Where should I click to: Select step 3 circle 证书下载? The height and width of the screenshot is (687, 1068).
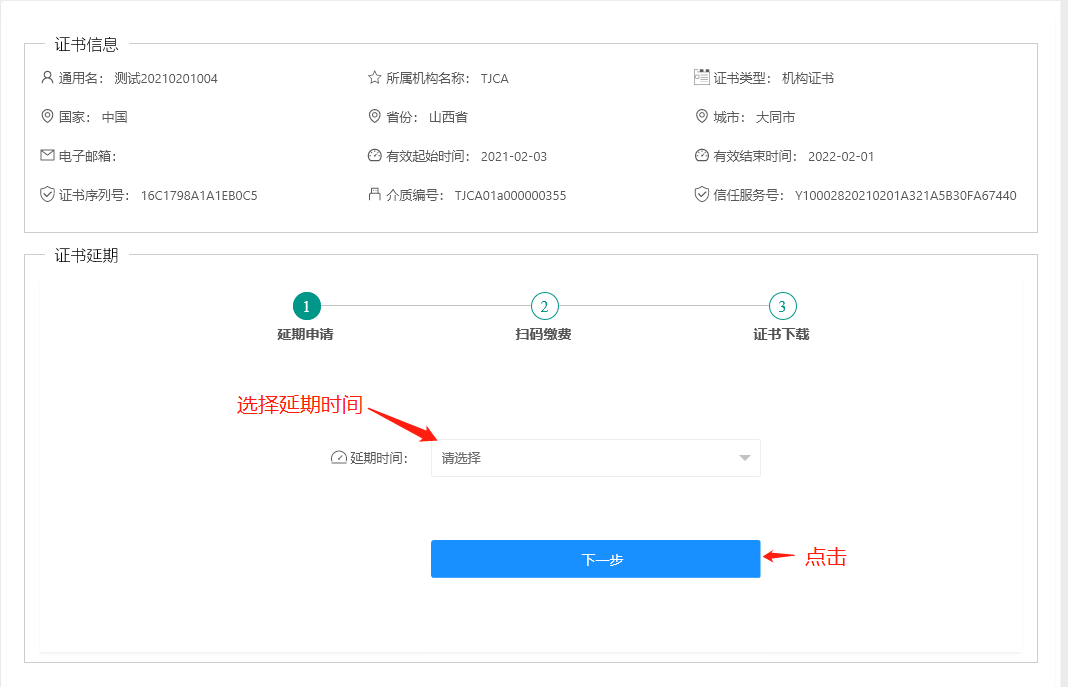click(x=782, y=306)
